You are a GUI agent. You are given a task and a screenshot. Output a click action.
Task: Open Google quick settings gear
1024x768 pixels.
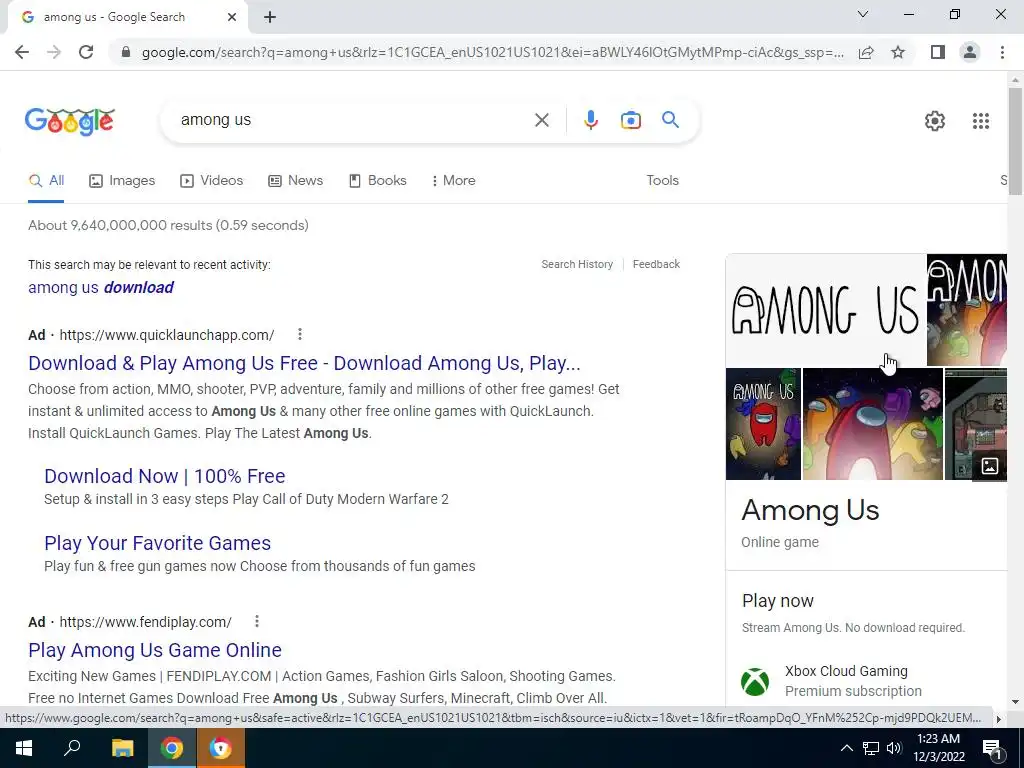pyautogui.click(x=935, y=121)
